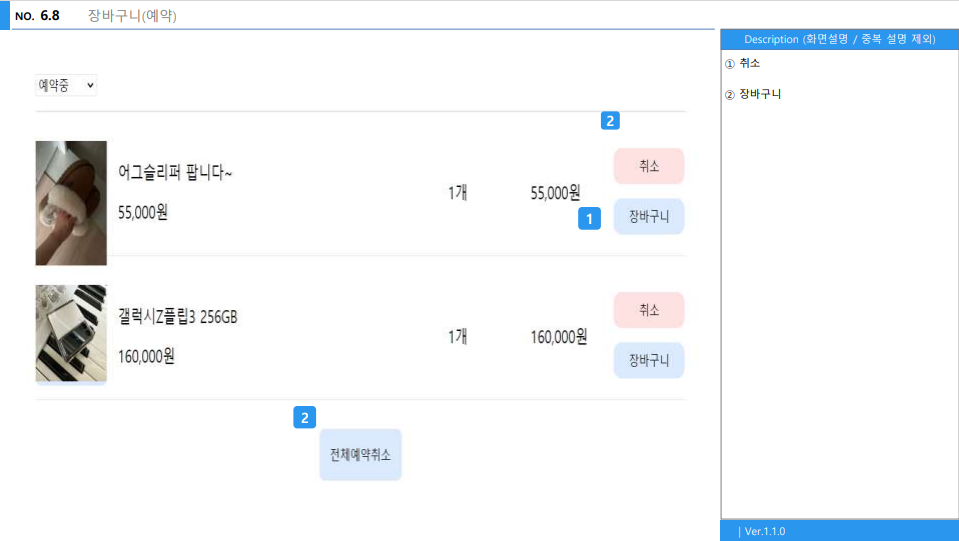959x541 pixels.
Task: Open the 어그슬리퍼 product thumbnail
Action: pyautogui.click(x=71, y=203)
